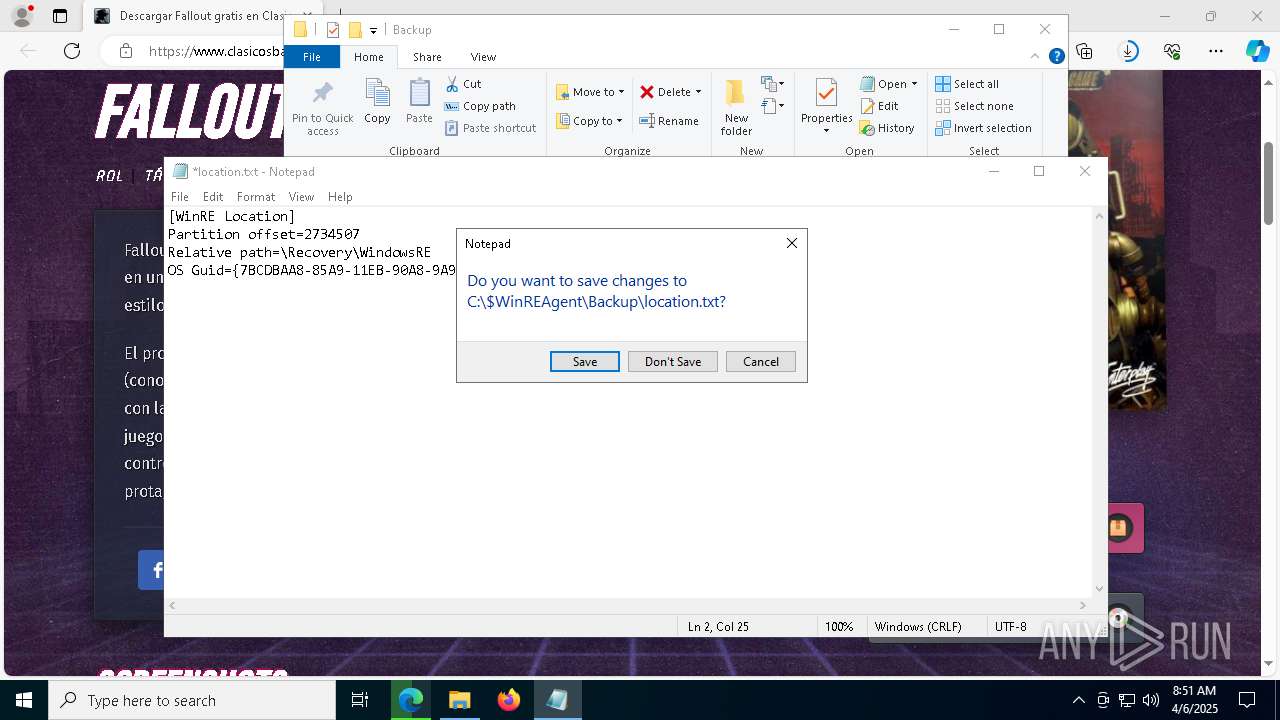Open the Notepad Help menu
The image size is (1280, 720).
(x=340, y=197)
